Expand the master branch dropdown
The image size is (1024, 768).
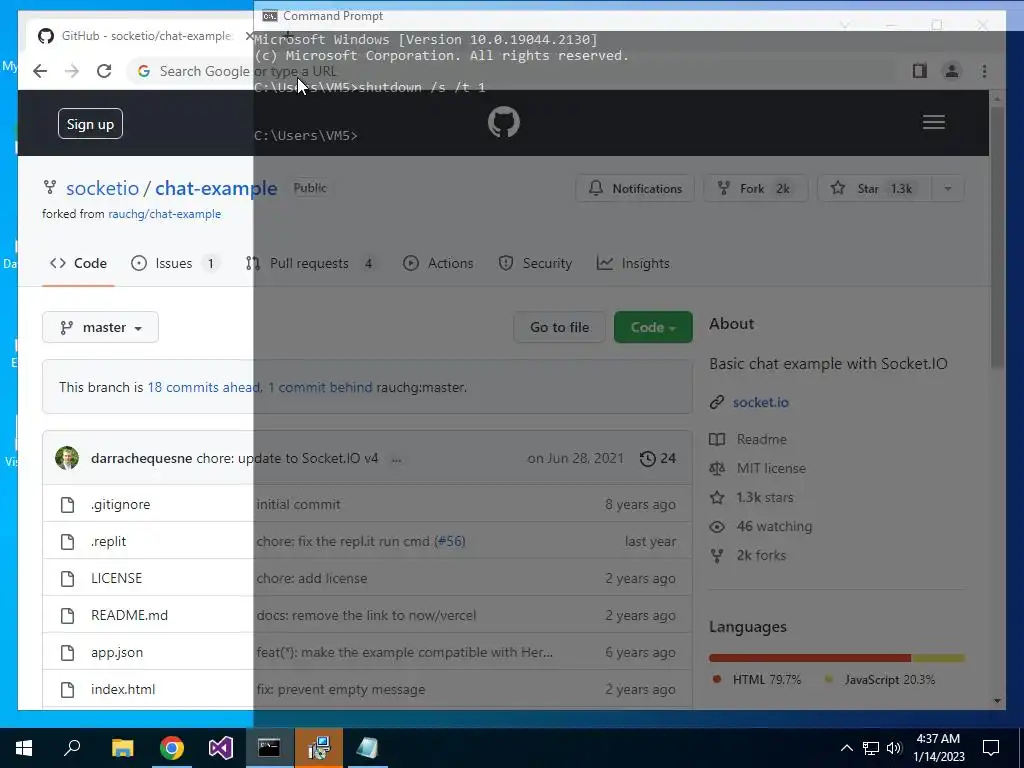click(x=100, y=327)
